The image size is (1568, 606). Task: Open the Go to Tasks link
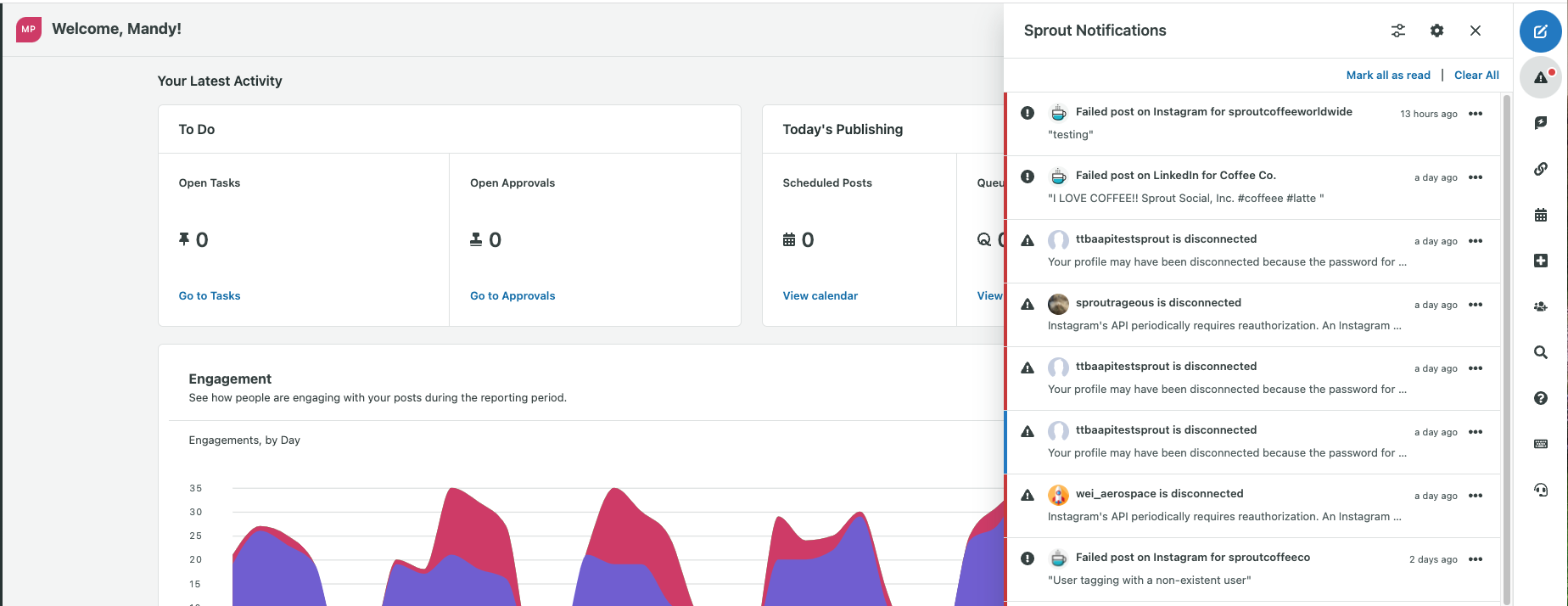coord(210,295)
